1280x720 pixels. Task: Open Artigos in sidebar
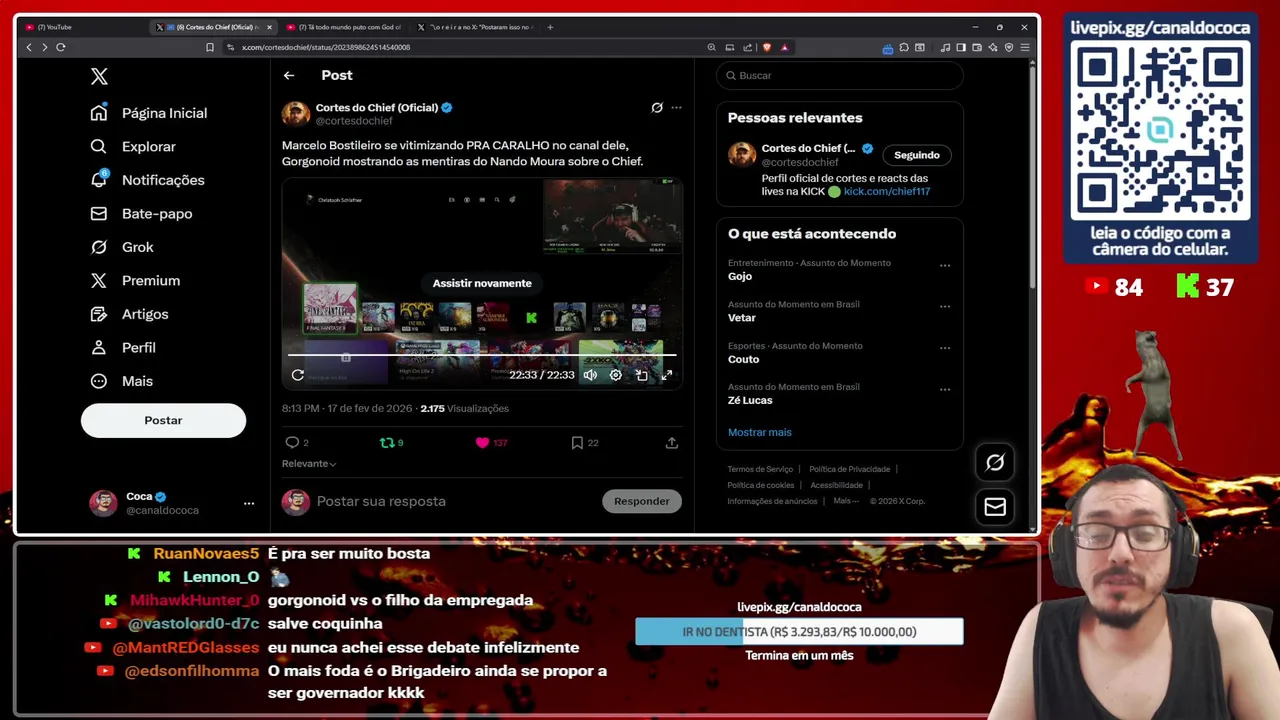click(x=129, y=314)
